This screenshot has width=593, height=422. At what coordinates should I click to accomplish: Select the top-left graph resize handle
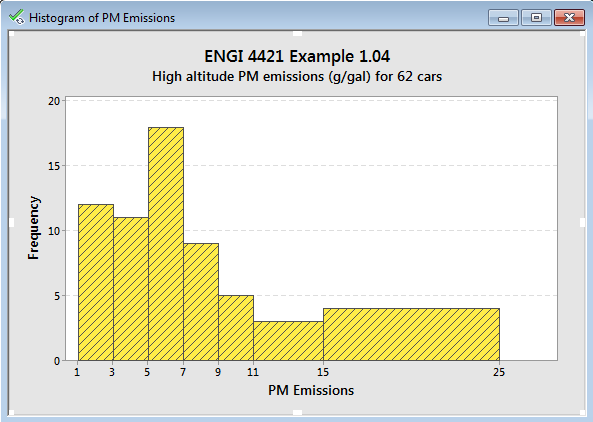(11, 34)
